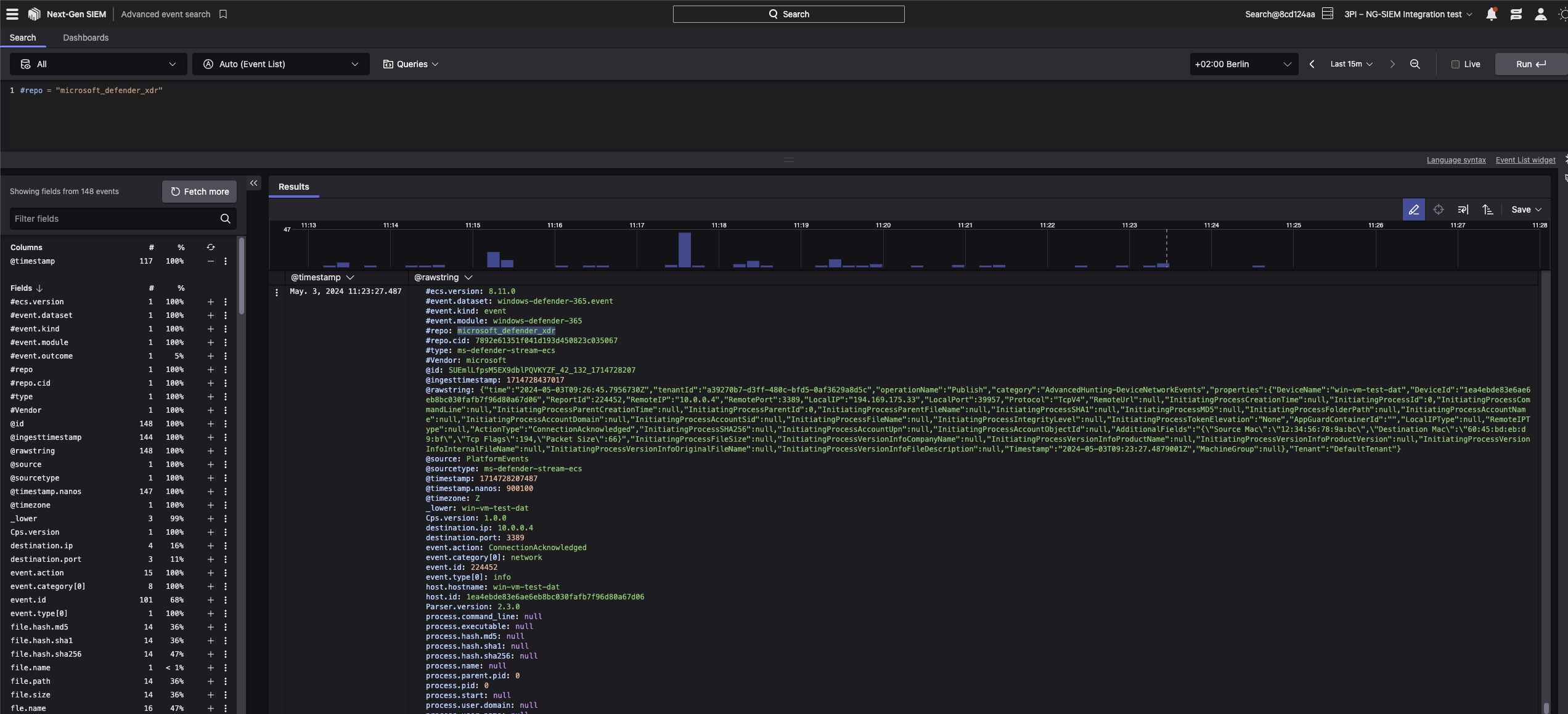Click the bookmark icon beside Advanced event search
Viewport: 1568px width, 714px height.
(223, 14)
